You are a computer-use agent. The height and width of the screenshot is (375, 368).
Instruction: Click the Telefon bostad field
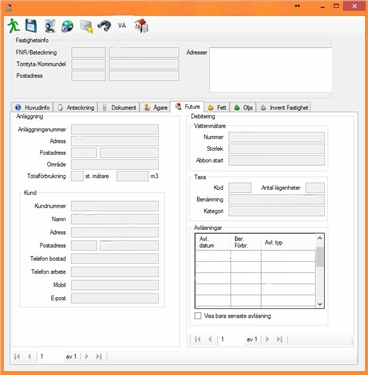(115, 259)
